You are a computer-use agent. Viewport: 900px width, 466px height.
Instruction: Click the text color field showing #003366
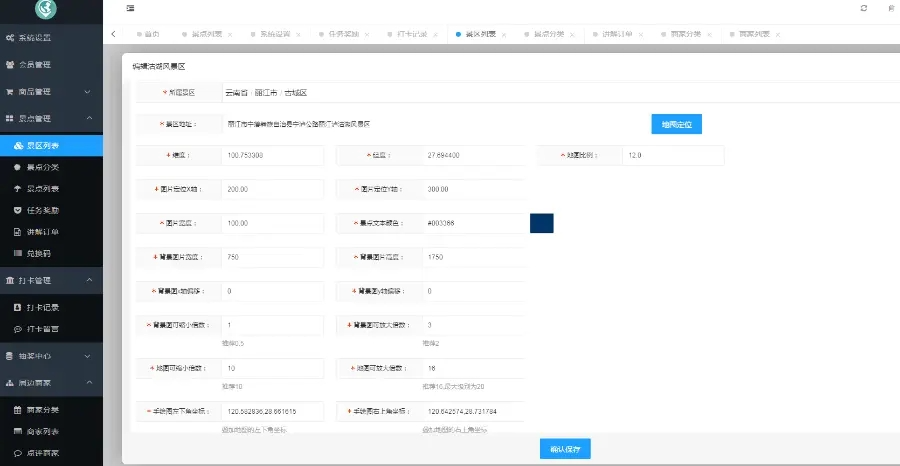click(473, 223)
